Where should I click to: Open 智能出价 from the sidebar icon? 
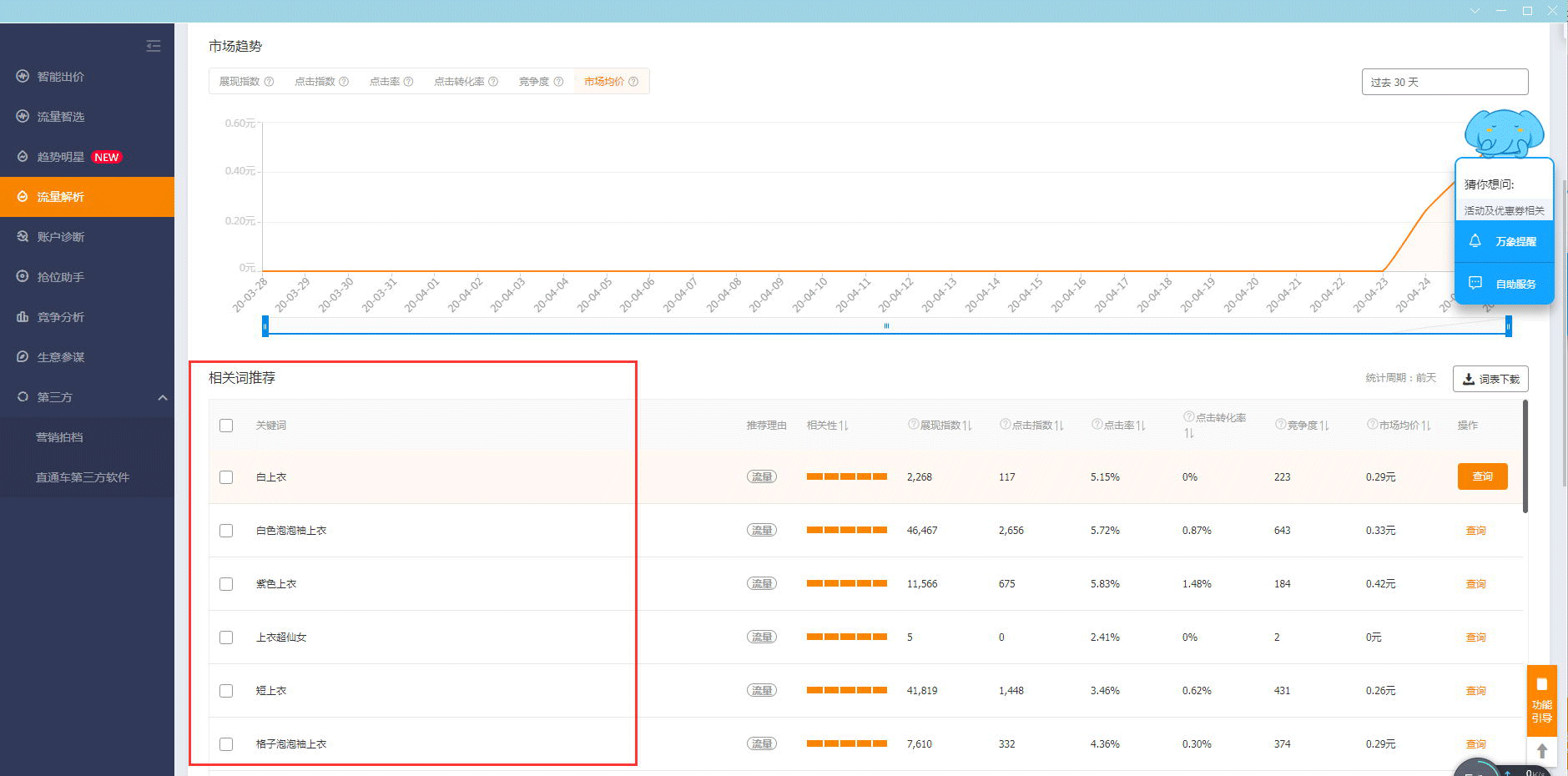(23, 76)
